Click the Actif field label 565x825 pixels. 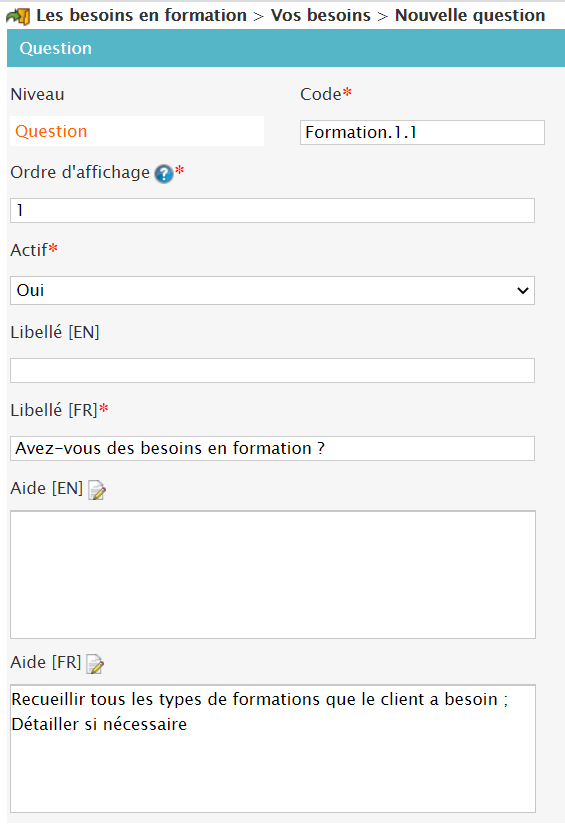29,250
